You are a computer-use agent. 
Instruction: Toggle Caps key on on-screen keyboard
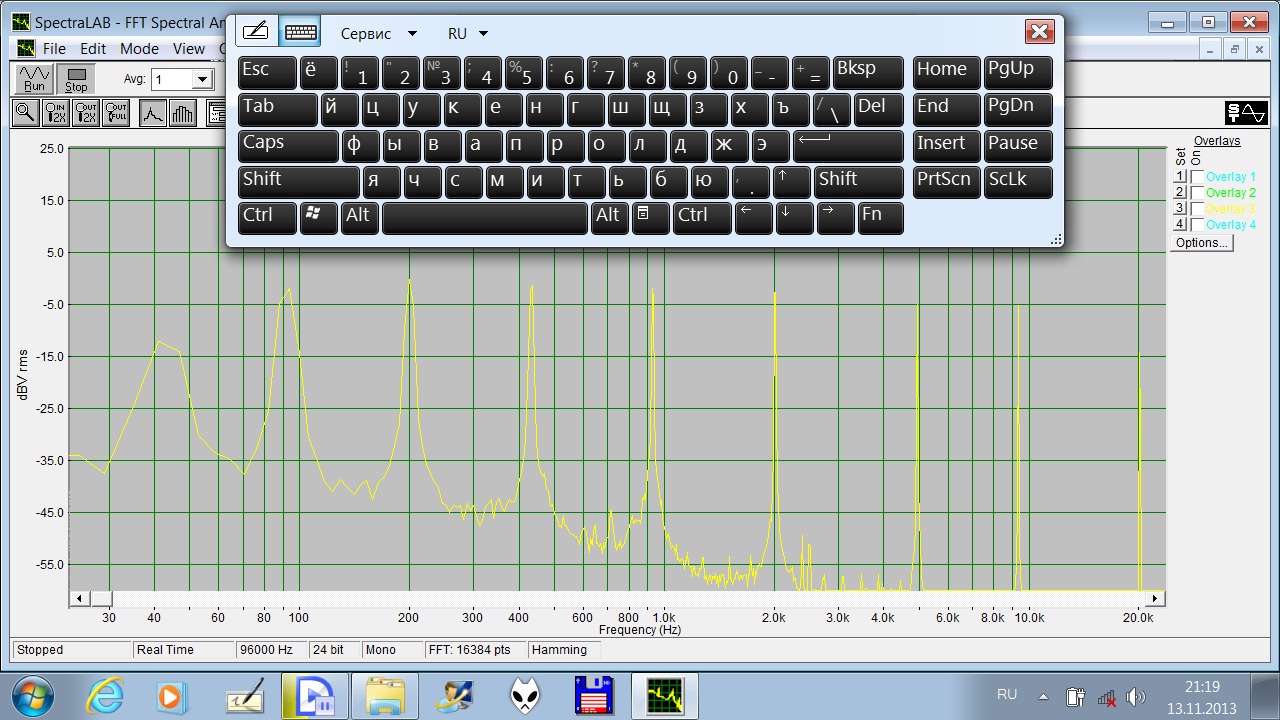pos(289,145)
